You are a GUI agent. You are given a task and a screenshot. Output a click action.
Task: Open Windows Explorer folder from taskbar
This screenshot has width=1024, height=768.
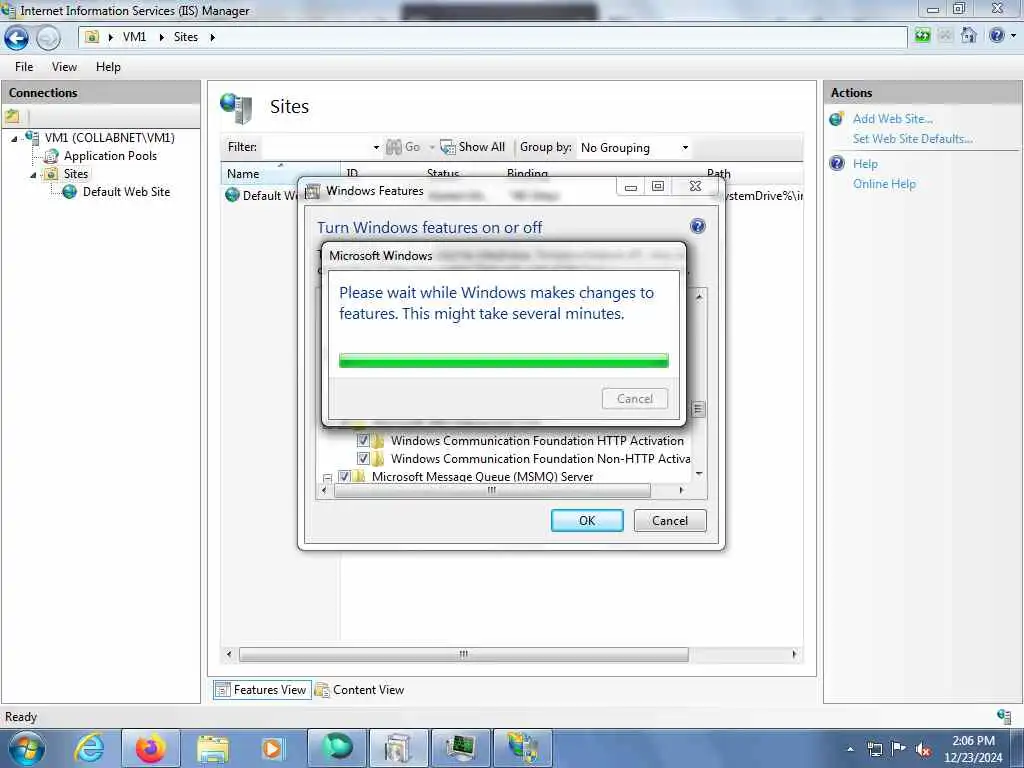[x=213, y=749]
